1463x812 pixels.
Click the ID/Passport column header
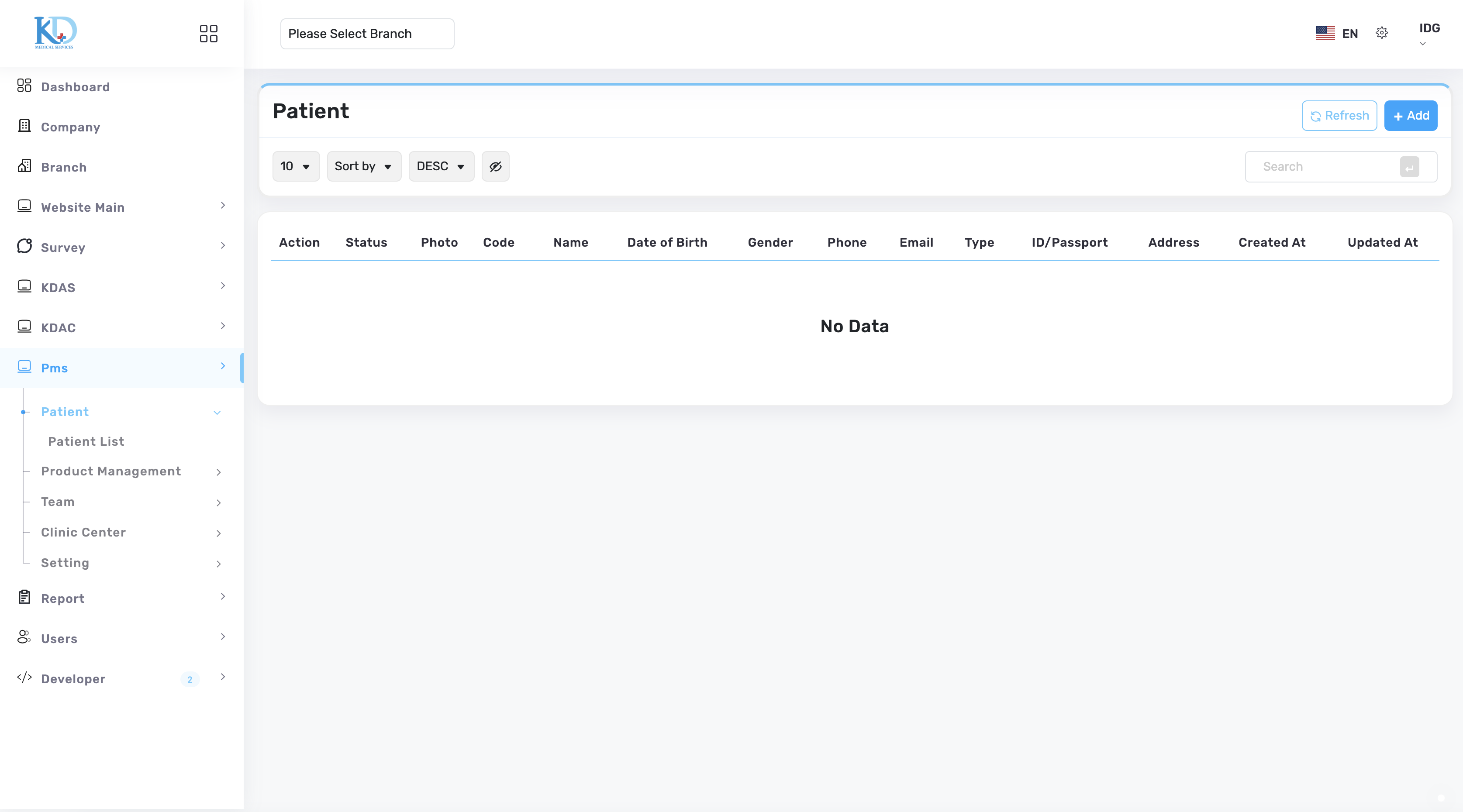(x=1070, y=243)
